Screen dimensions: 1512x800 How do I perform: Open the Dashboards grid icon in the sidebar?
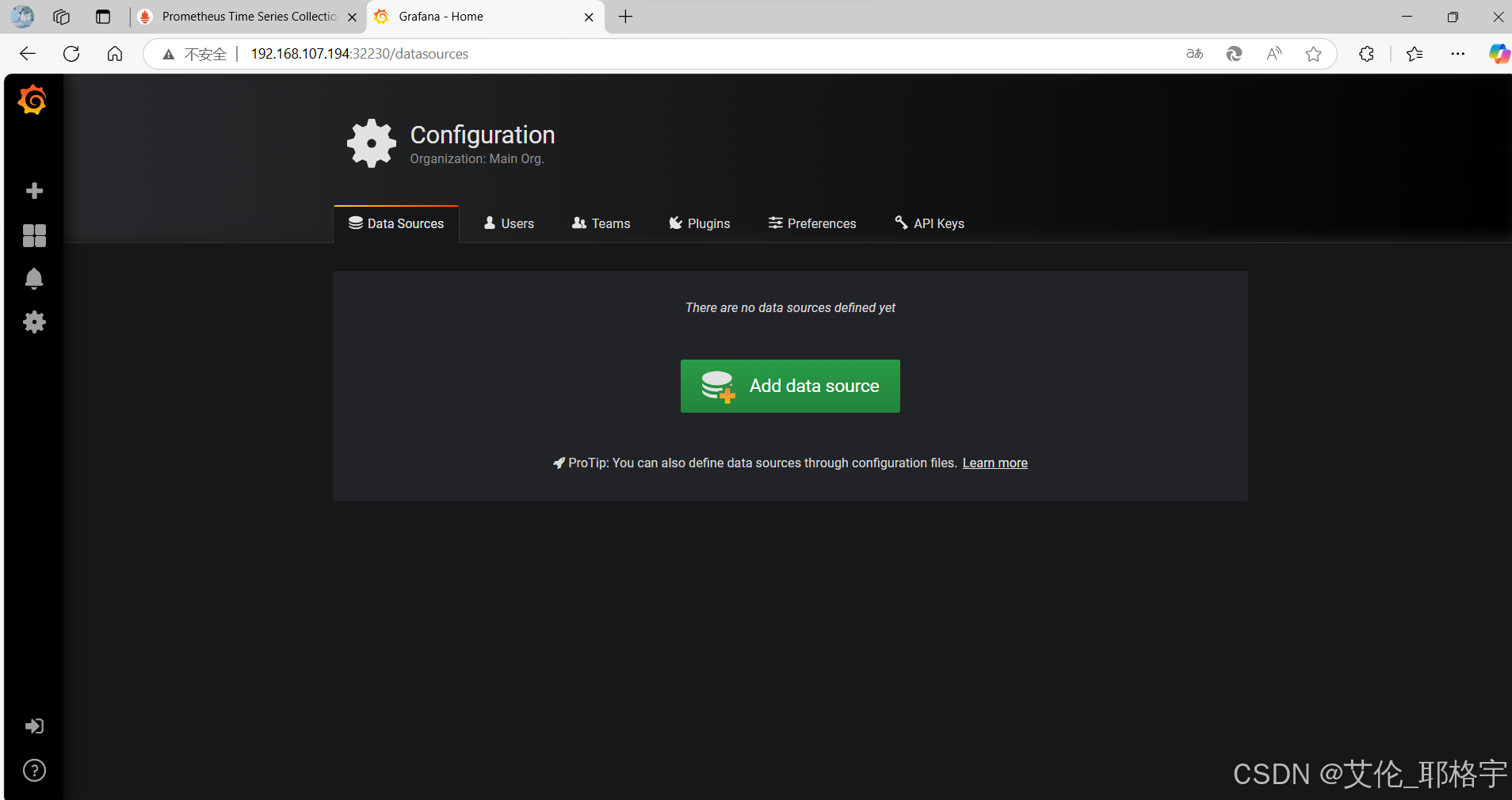pos(34,235)
